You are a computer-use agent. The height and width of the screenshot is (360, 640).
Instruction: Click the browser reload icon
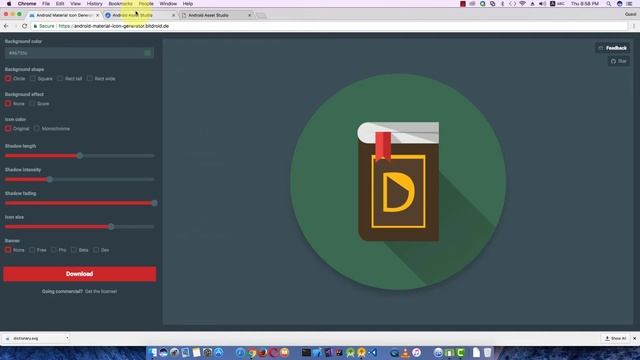click(x=24, y=26)
